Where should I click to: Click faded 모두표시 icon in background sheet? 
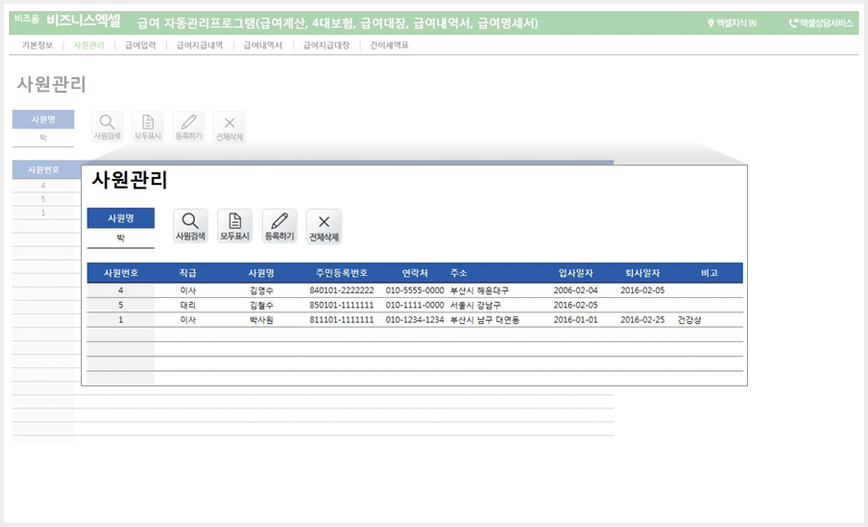[148, 127]
